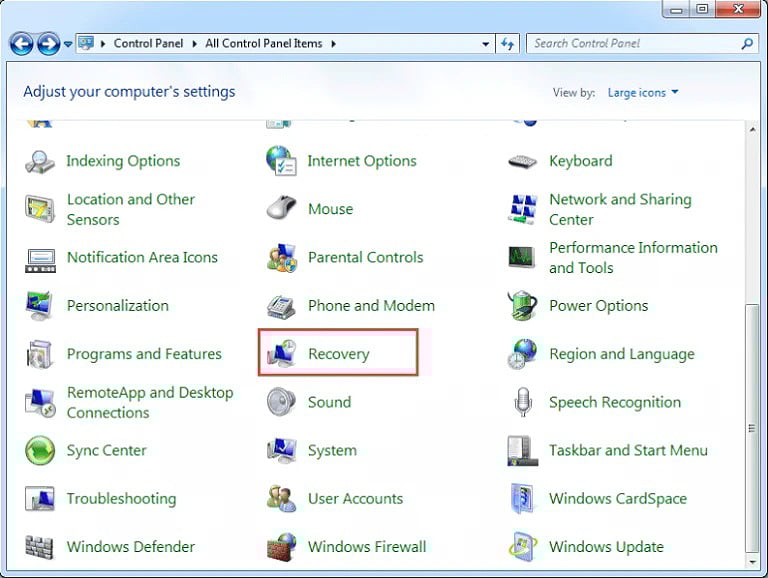The height and width of the screenshot is (578, 768).
Task: Click the scrollbar up arrow
Action: (752, 129)
